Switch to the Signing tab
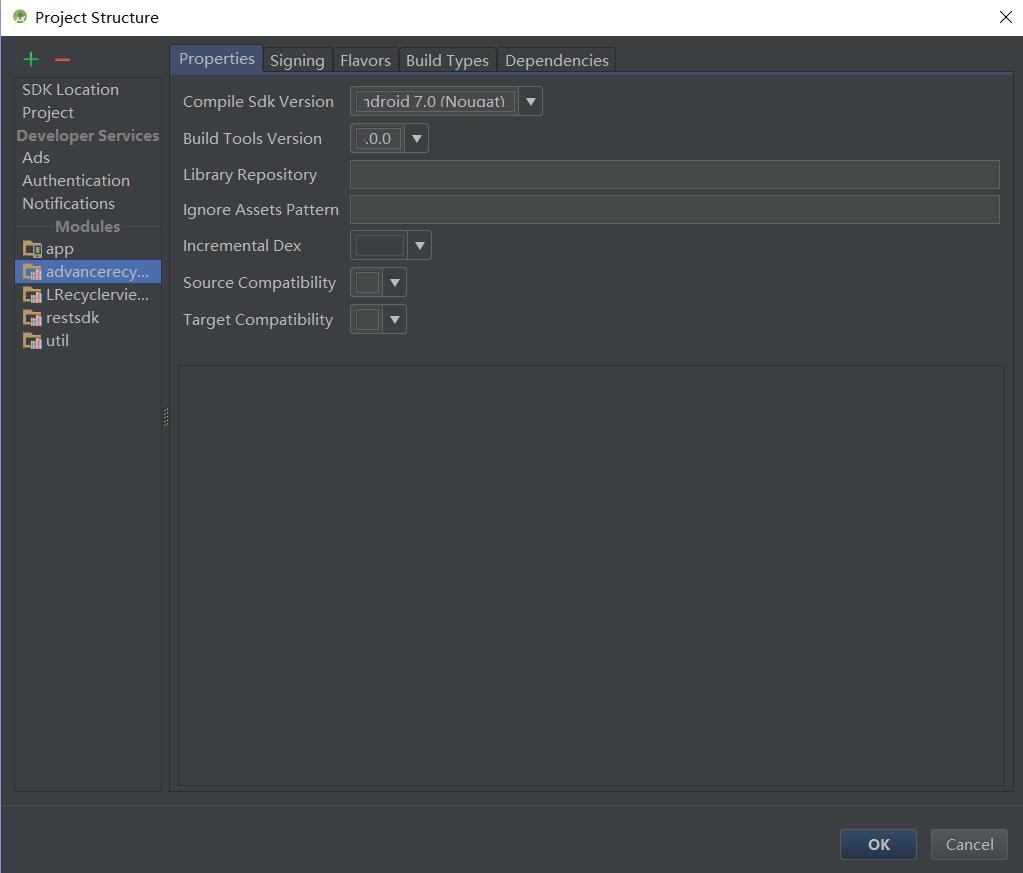The width and height of the screenshot is (1023, 873). pyautogui.click(x=296, y=60)
